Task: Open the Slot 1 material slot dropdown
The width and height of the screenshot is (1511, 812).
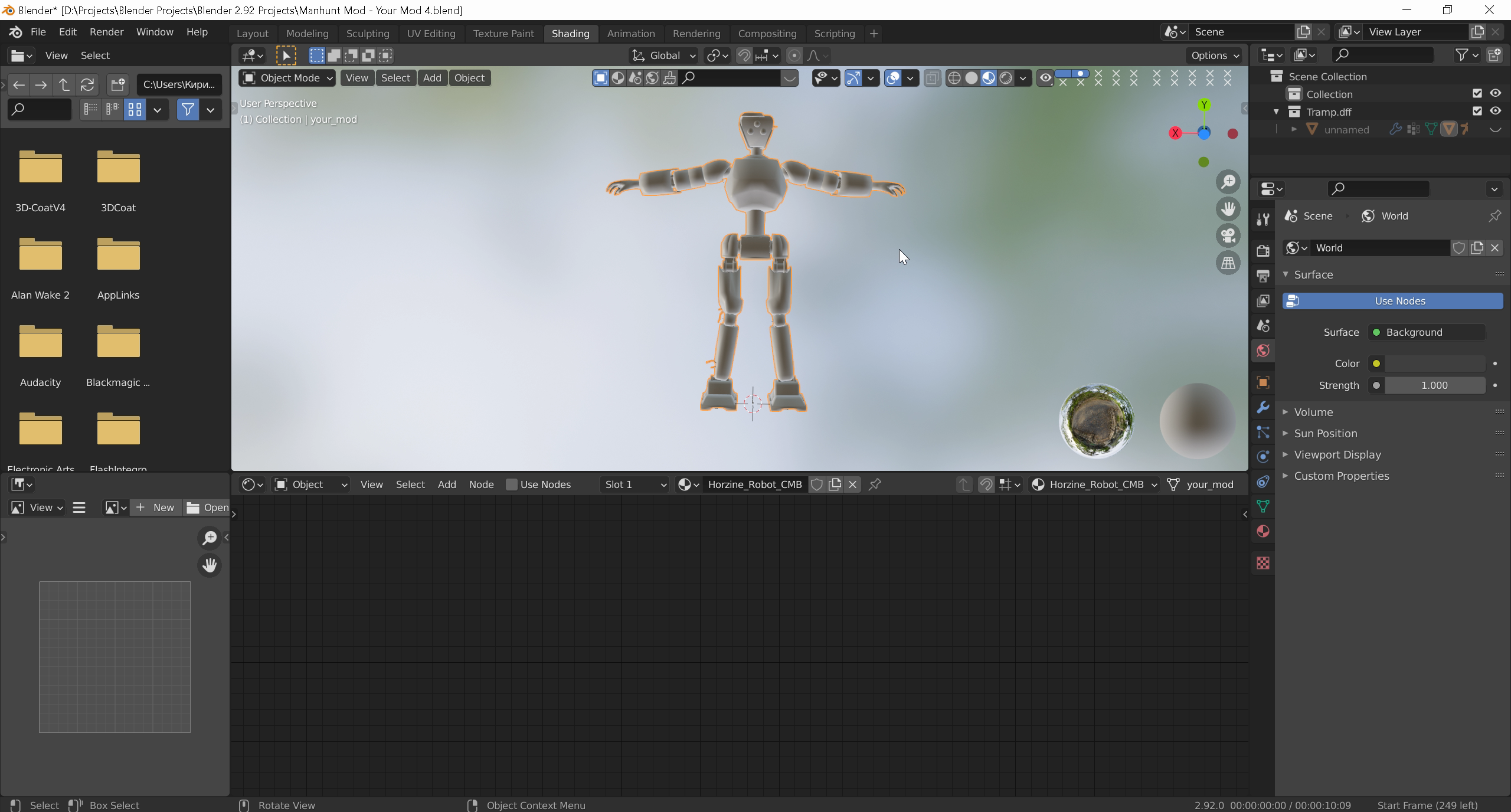Action: click(x=635, y=484)
